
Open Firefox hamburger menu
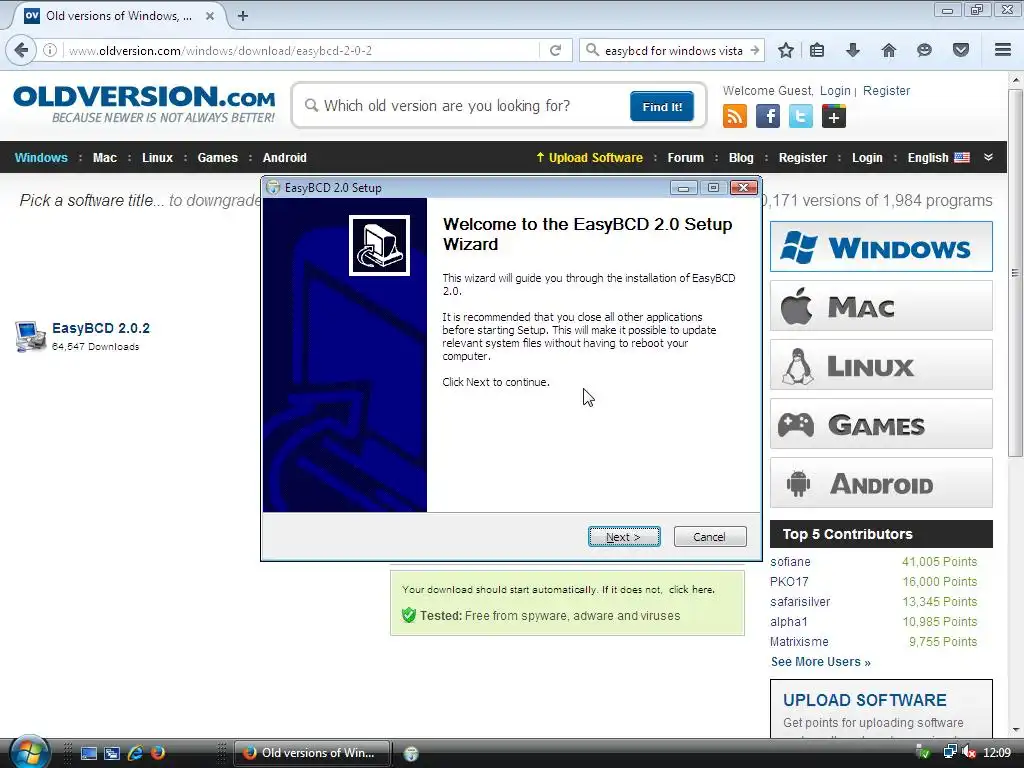[x=1003, y=50]
